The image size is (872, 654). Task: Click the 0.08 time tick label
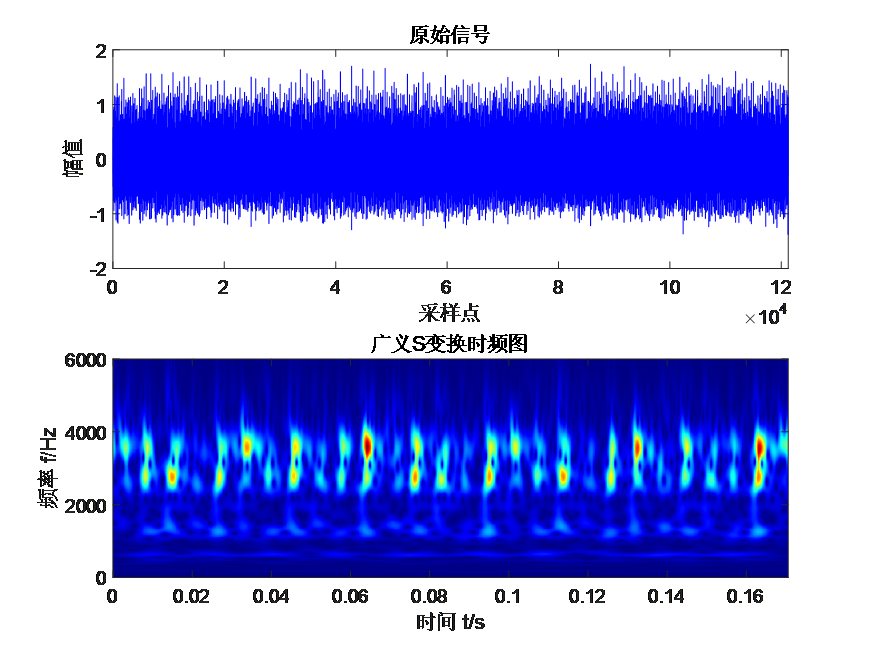[429, 597]
